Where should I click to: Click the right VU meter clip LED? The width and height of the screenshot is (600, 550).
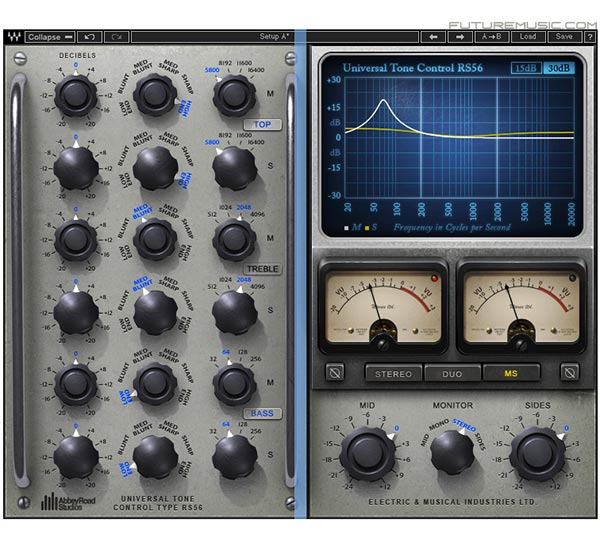pos(572,278)
